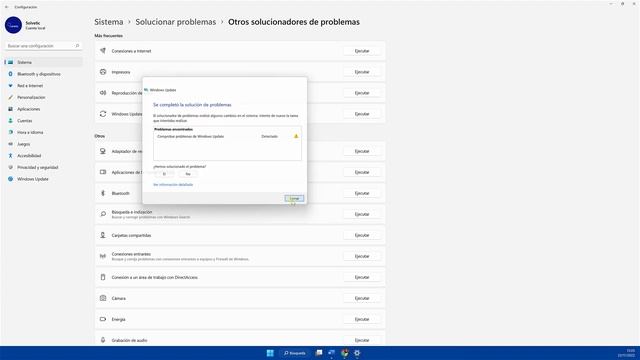The height and width of the screenshot is (360, 640).
Task: Answer Sí to problem solved question
Action: click(164, 174)
